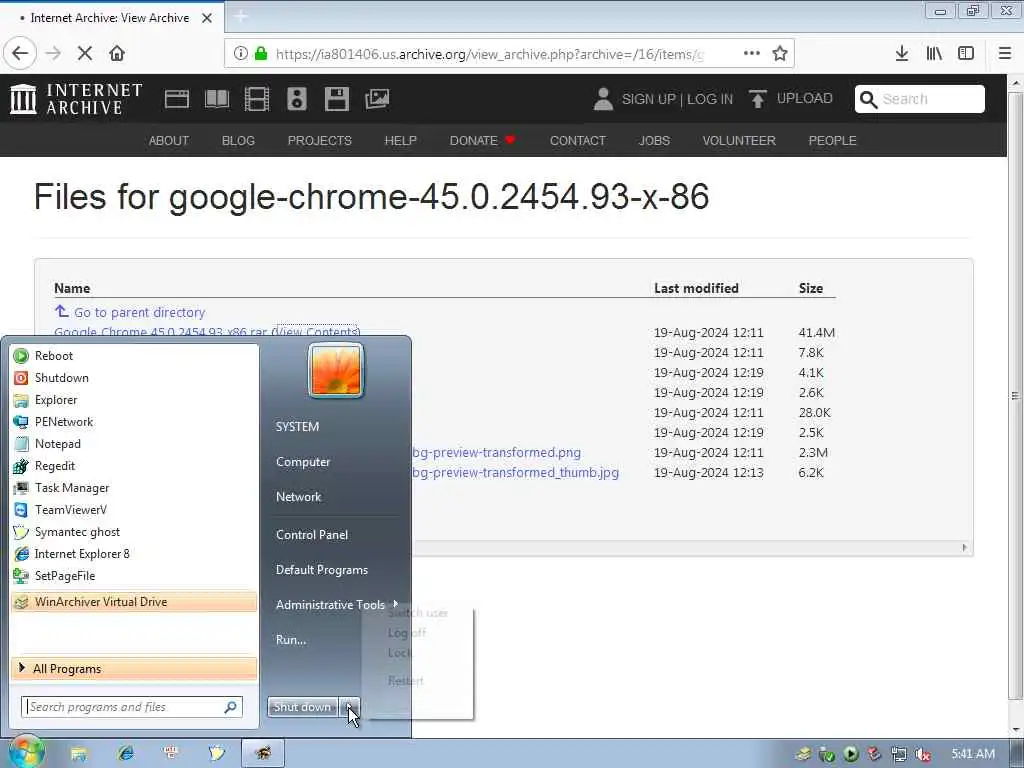
Task: Open Internet Explorer from the taskbar
Action: tap(125, 754)
